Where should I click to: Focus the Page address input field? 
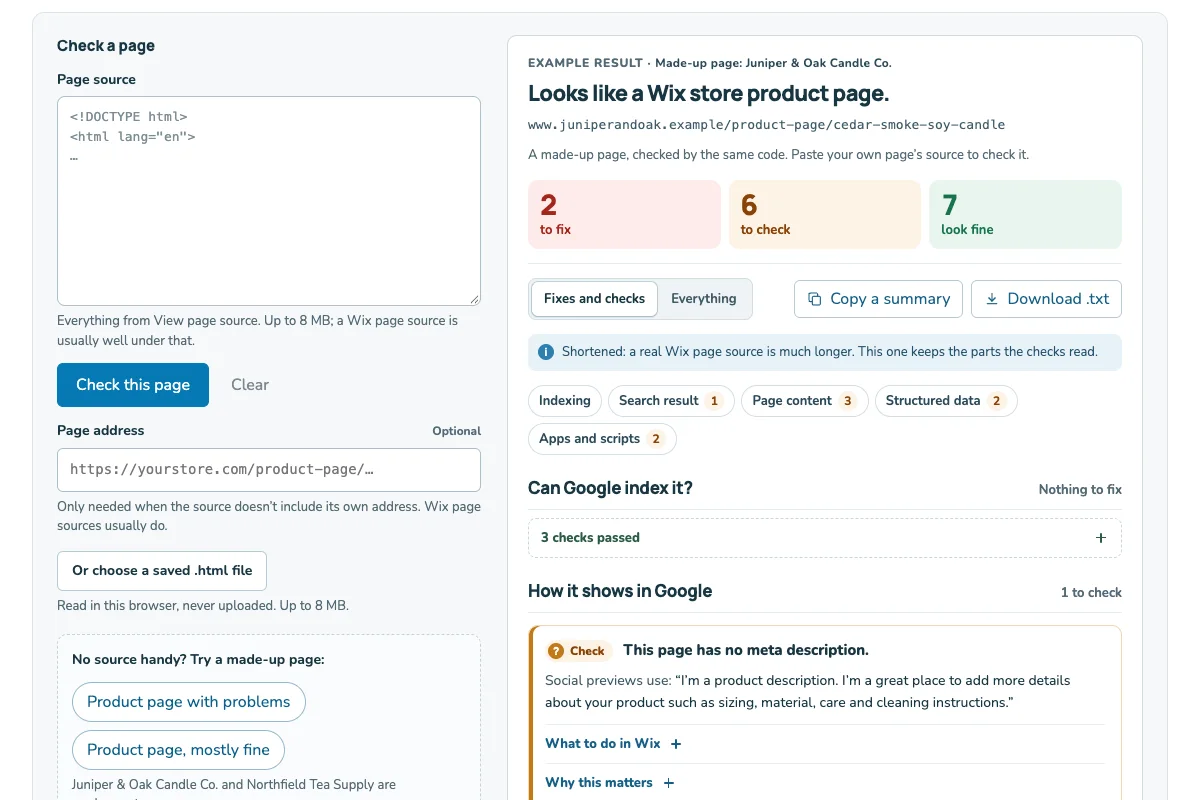pos(269,470)
